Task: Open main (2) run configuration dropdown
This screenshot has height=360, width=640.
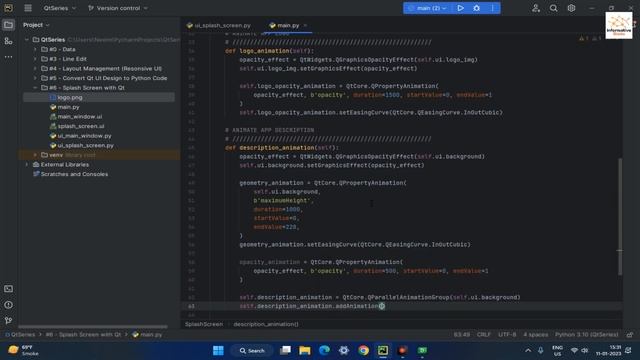Action: click(428, 8)
